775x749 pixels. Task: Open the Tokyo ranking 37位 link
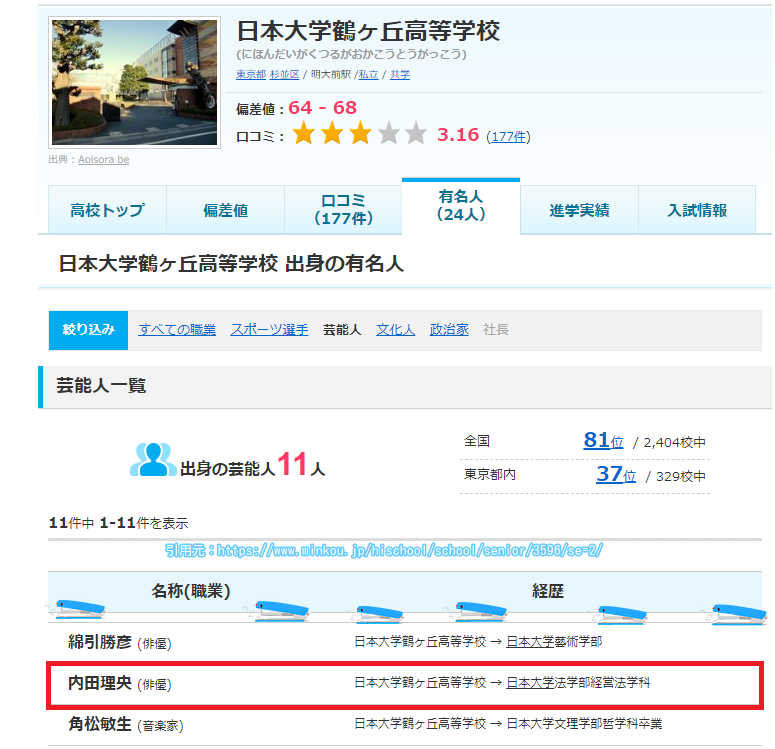(616, 474)
